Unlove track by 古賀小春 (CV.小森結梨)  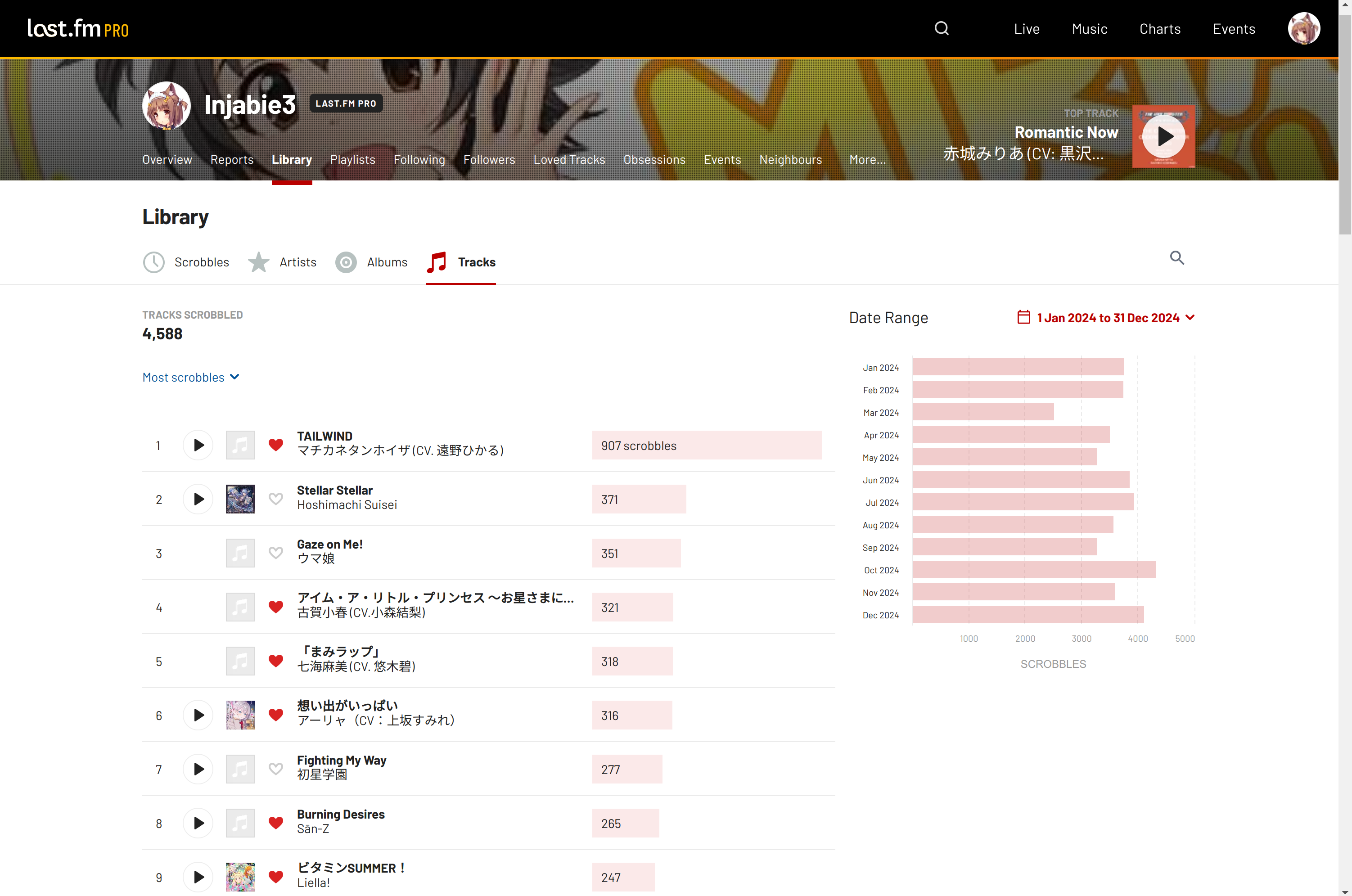[276, 608]
